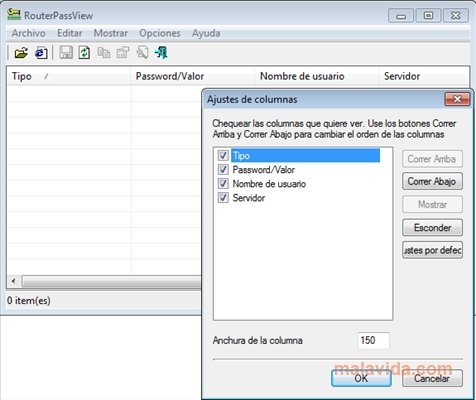Open router file with folder icon
476x400 pixels.
click(21, 53)
